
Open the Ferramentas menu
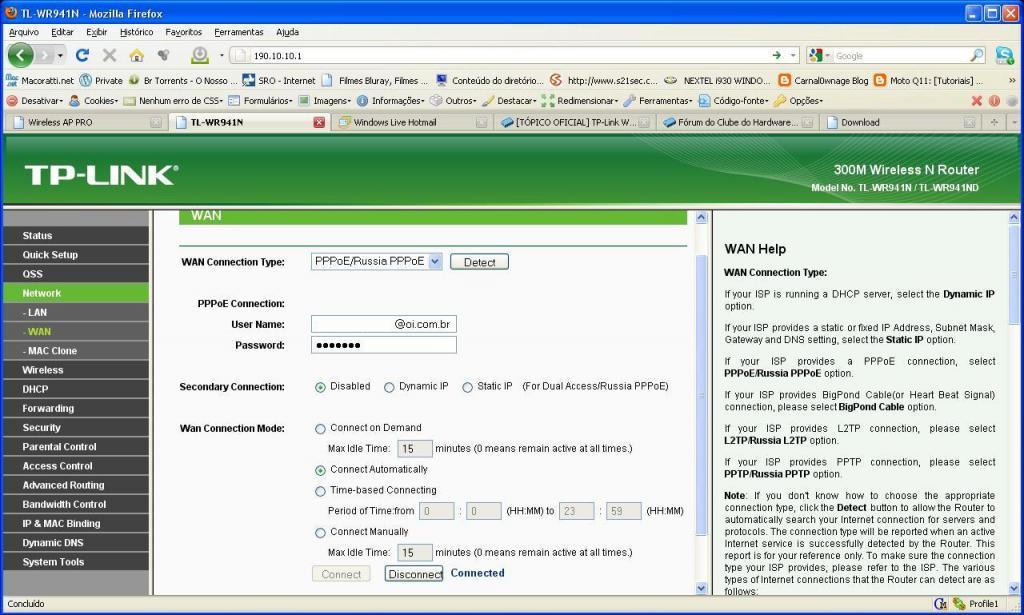[238, 32]
